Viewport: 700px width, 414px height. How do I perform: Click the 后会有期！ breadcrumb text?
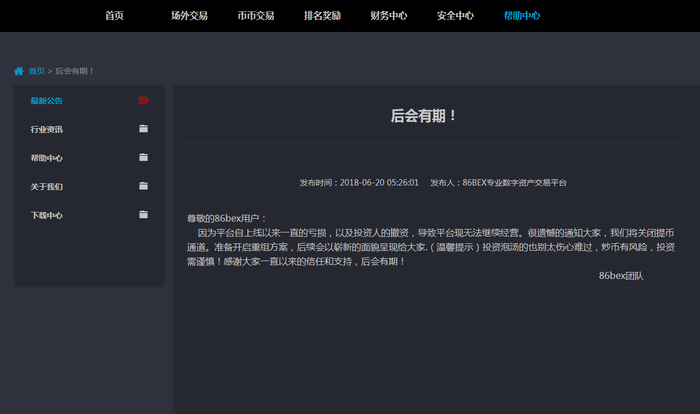point(75,71)
